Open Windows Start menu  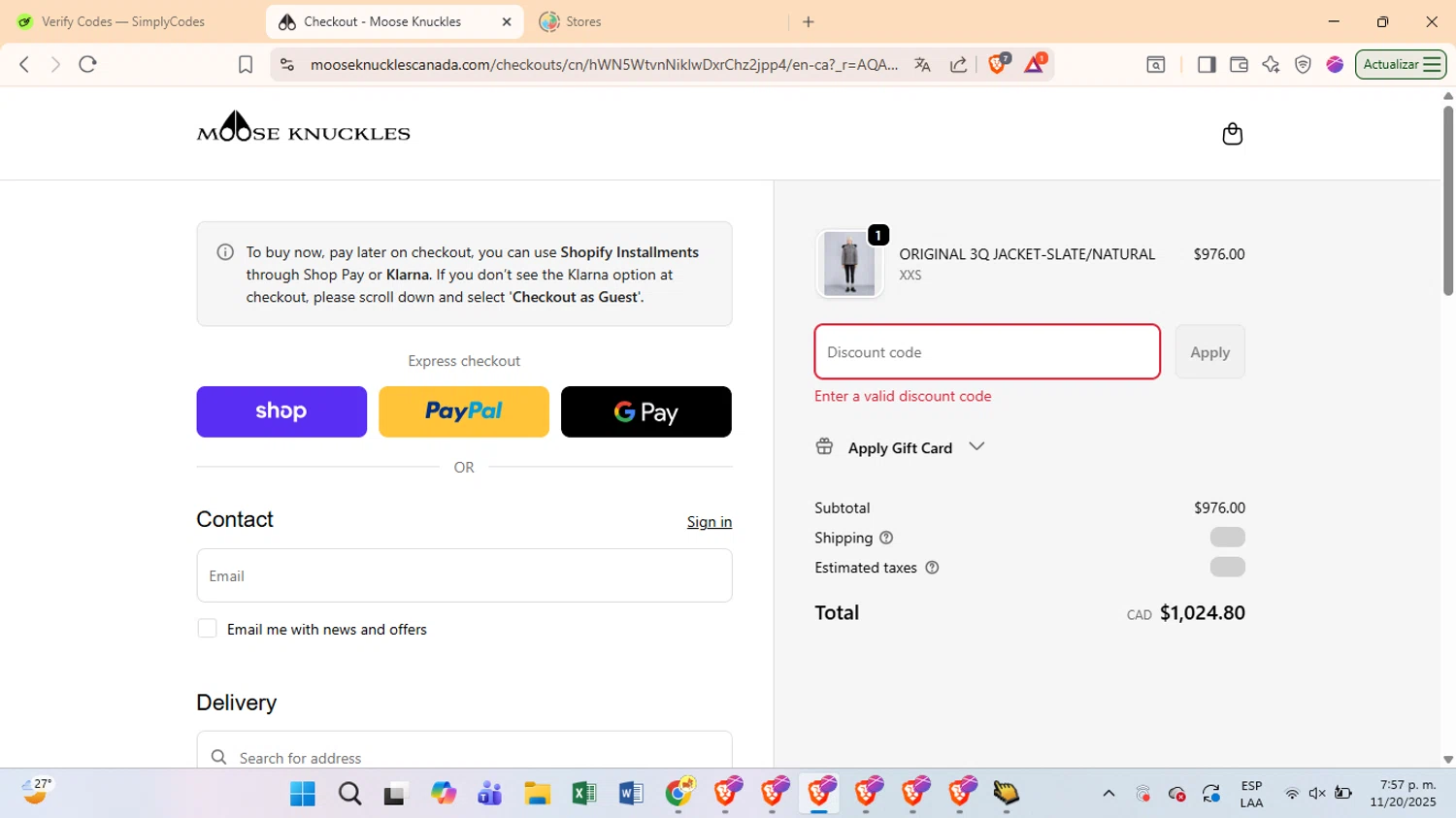tap(303, 795)
